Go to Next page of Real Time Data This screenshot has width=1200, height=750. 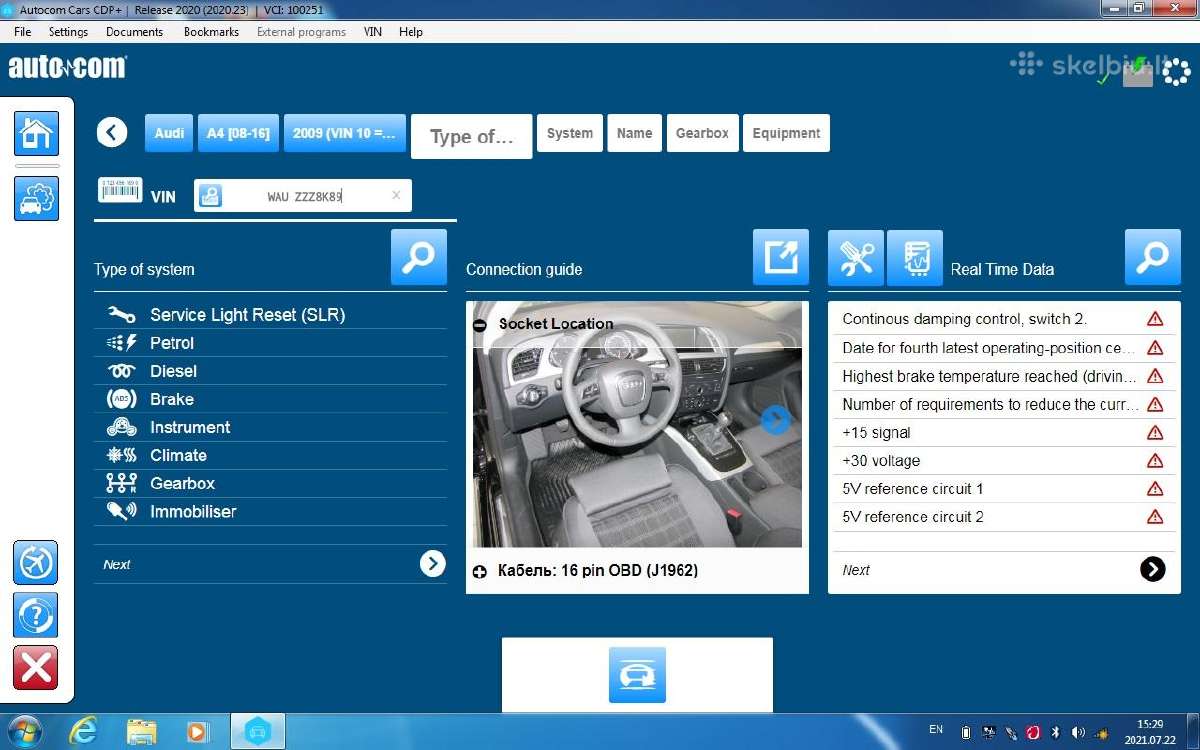(x=1152, y=569)
